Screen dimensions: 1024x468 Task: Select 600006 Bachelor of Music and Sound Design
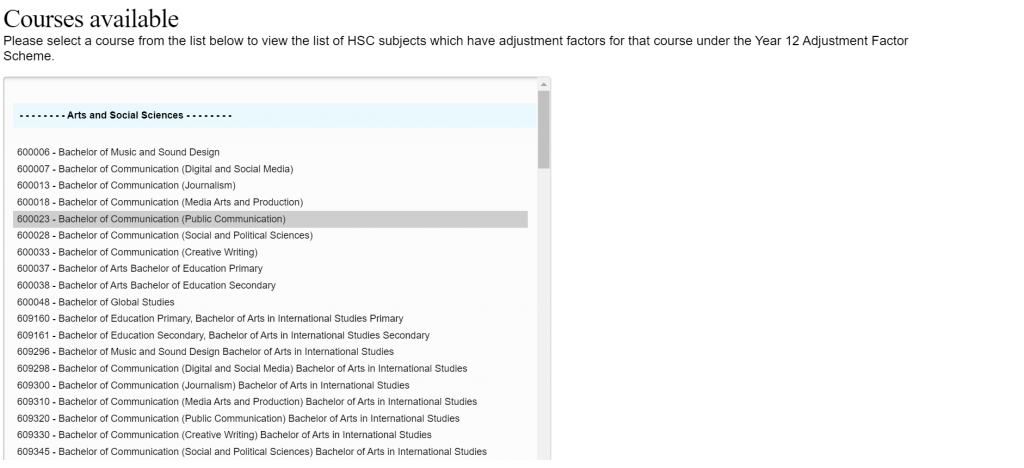click(x=118, y=152)
